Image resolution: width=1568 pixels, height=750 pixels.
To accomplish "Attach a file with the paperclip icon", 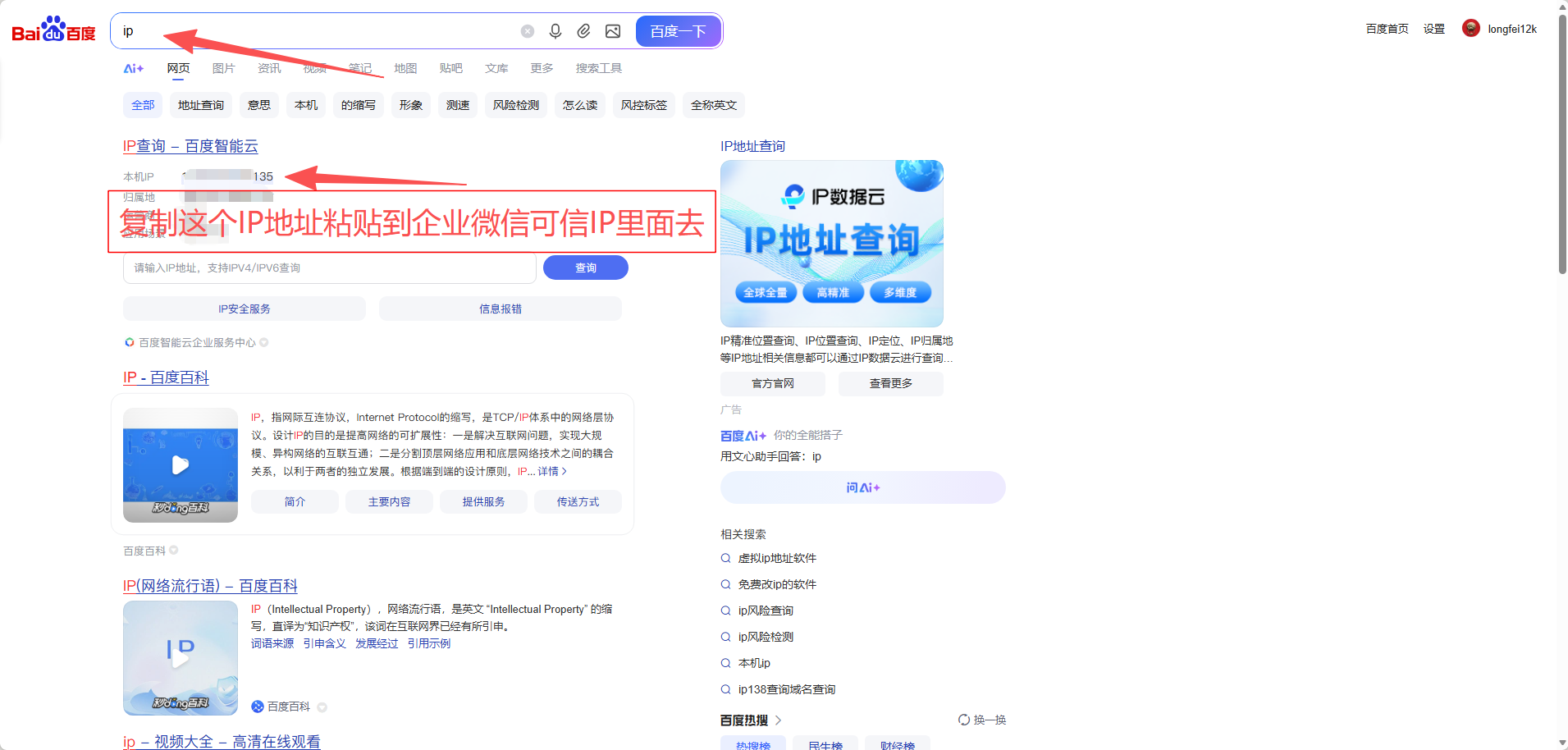I will tap(583, 31).
